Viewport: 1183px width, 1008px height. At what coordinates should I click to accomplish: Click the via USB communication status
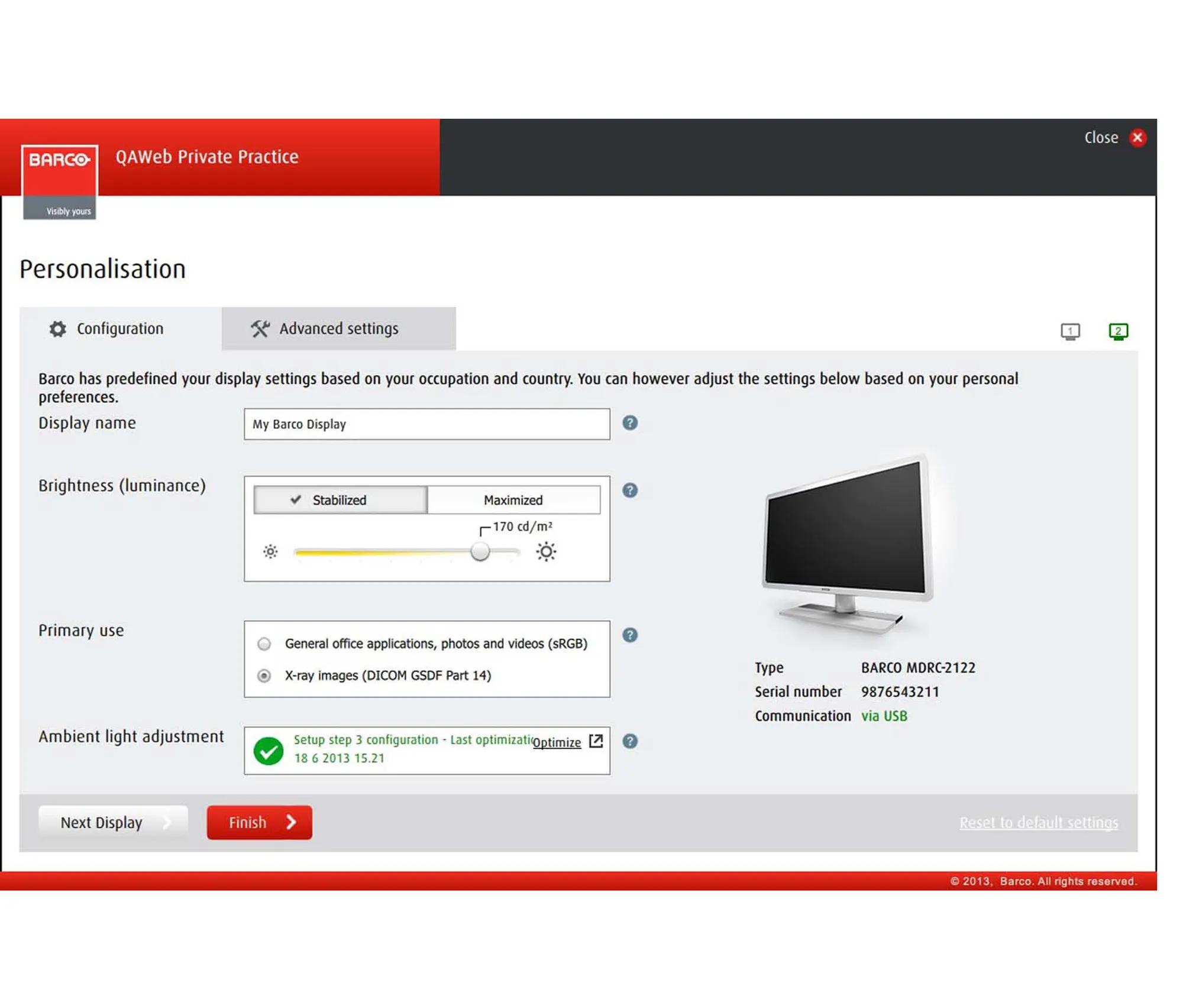[884, 716]
